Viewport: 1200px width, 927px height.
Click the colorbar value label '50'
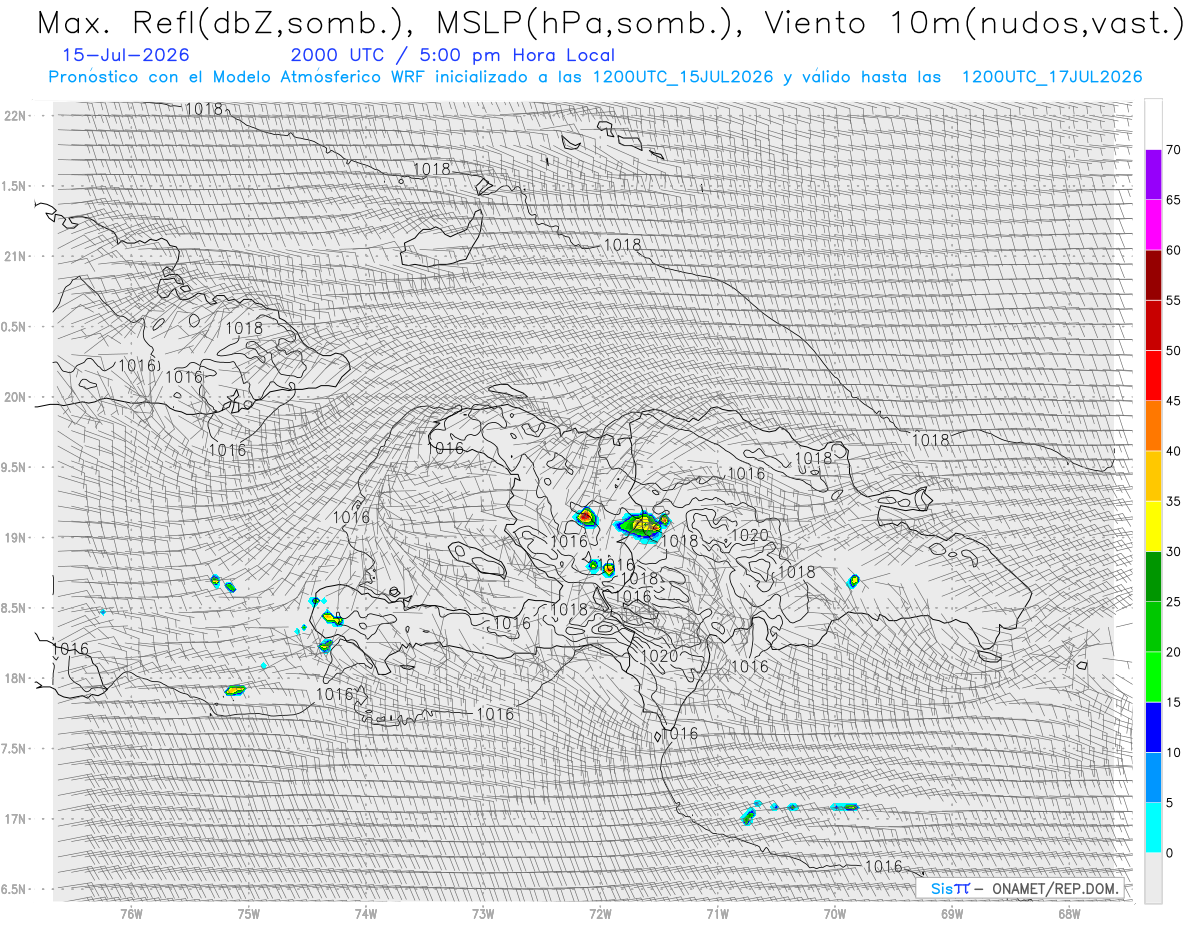(1173, 351)
